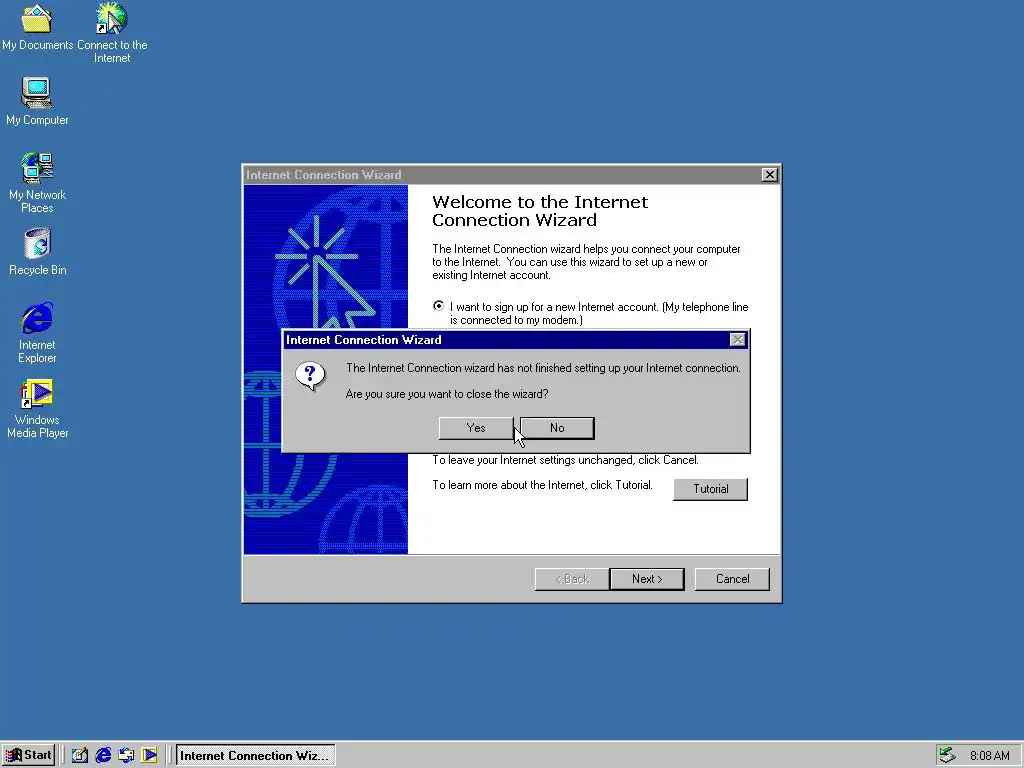
Task: Click question mark icon in dialog
Action: [x=310, y=376]
